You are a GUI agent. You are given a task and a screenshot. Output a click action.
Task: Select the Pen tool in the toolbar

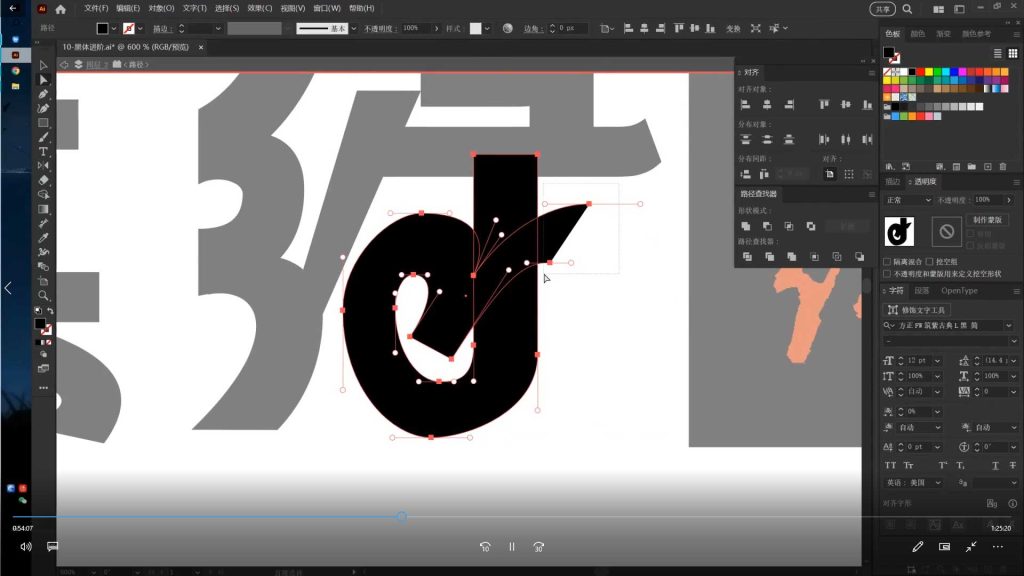pos(43,94)
